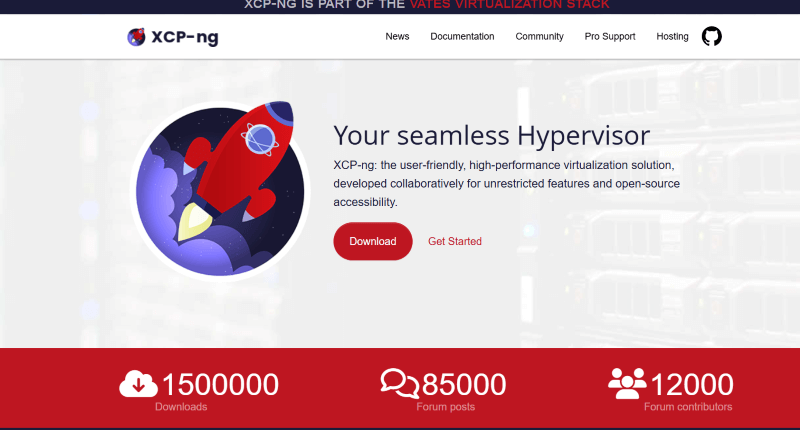This screenshot has height=430, width=800.
Task: Click the XCP-ng brand name text
Action: [185, 37]
